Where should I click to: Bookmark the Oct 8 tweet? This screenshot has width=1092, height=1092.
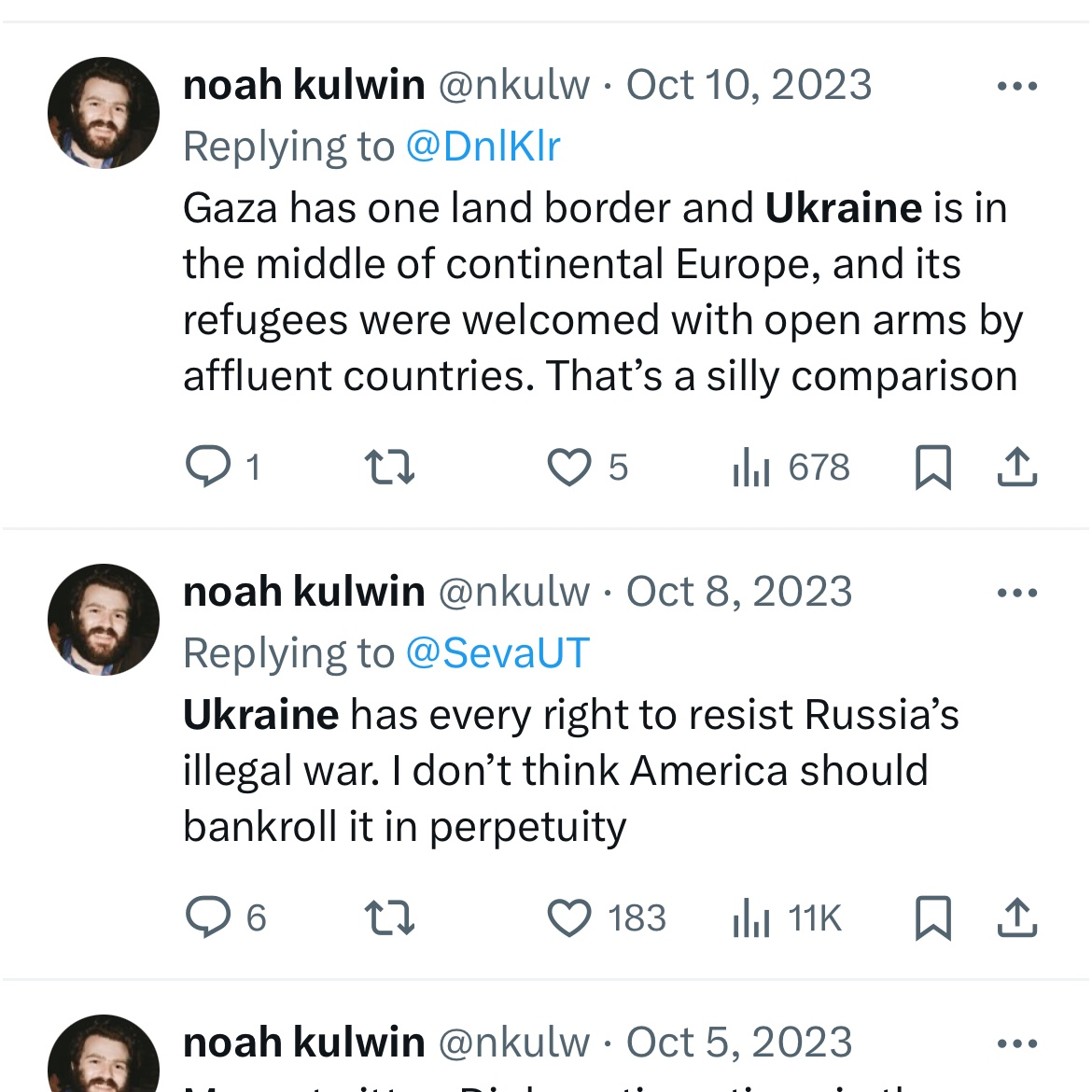932,917
